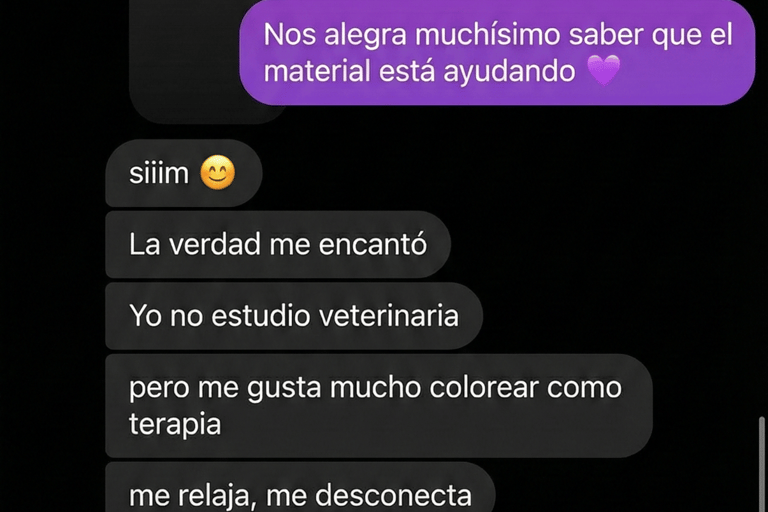Click the word 'encantó' in received message
Screen dimensions: 768x512
373,244
